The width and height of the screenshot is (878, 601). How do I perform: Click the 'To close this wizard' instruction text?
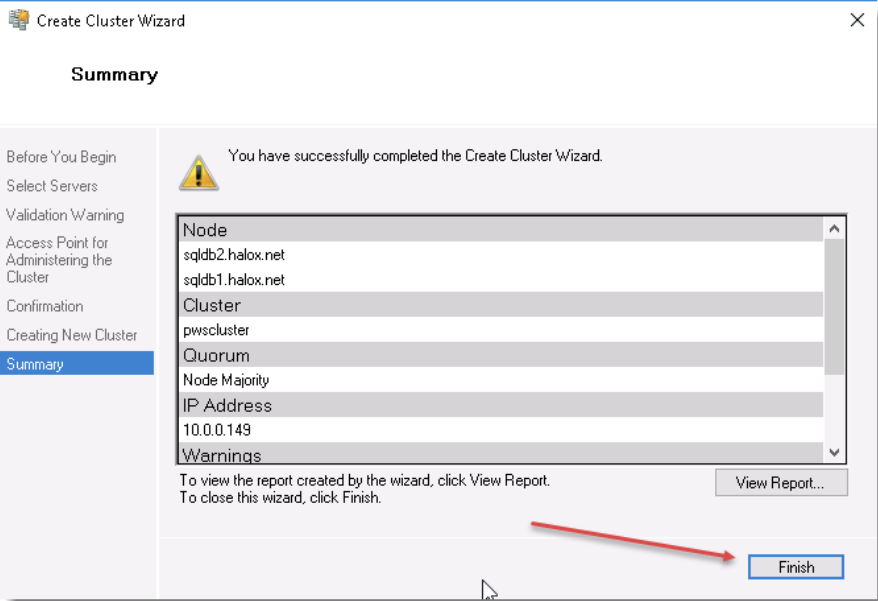[x=280, y=497]
